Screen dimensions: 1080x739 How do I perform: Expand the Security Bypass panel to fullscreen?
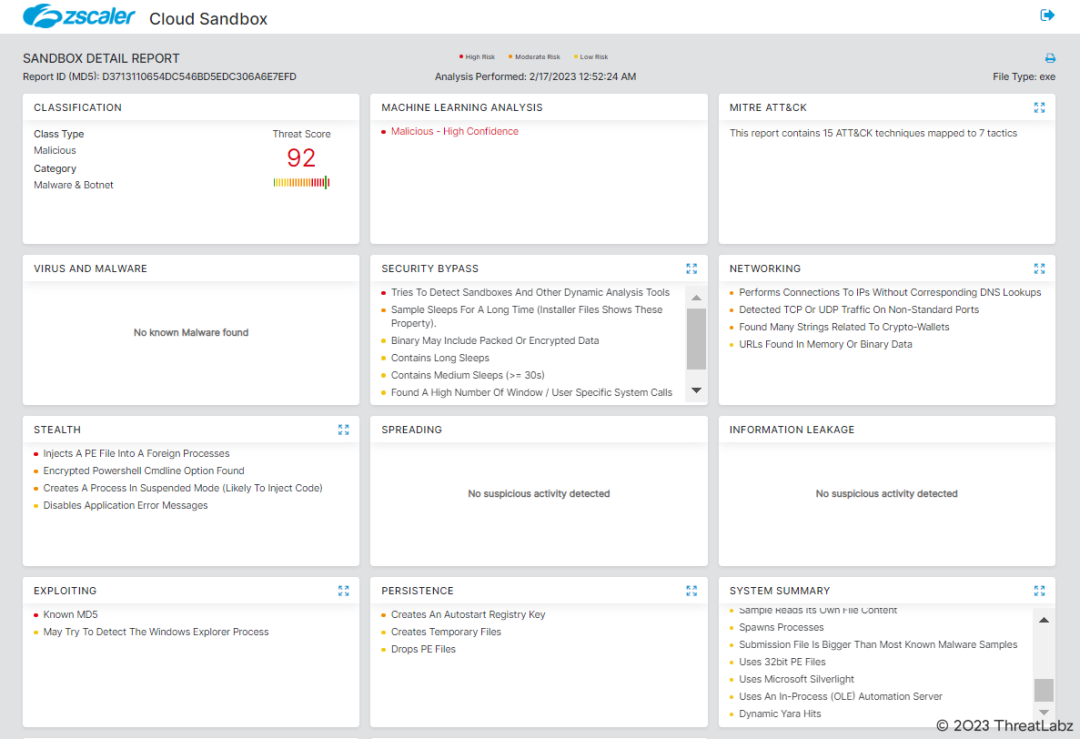[691, 268]
